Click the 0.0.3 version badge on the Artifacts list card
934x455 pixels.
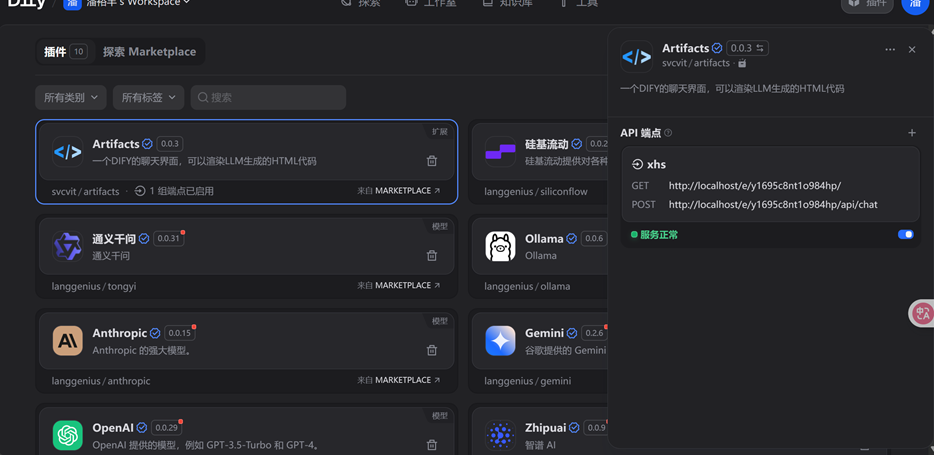pyautogui.click(x=170, y=144)
